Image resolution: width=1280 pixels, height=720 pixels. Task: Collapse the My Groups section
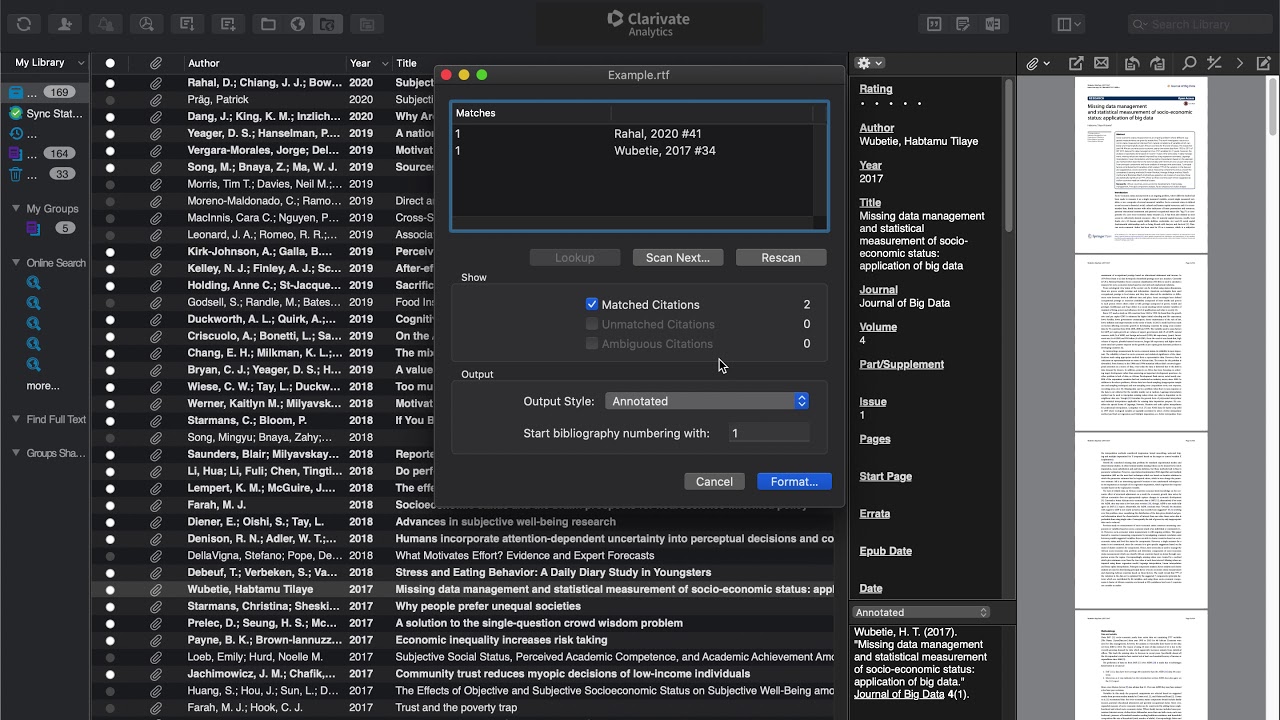tap(15, 208)
